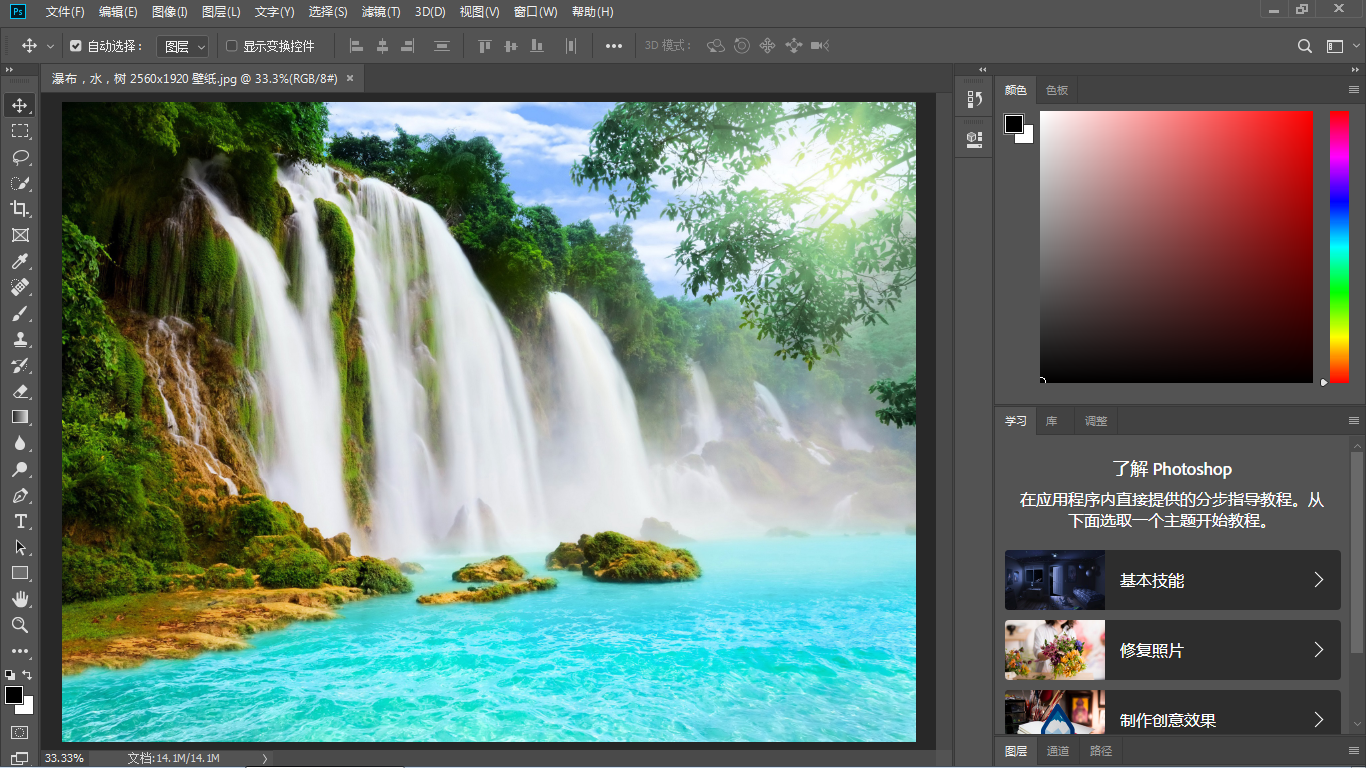
Task: Reset default foreground and background colors
Action: [10, 675]
